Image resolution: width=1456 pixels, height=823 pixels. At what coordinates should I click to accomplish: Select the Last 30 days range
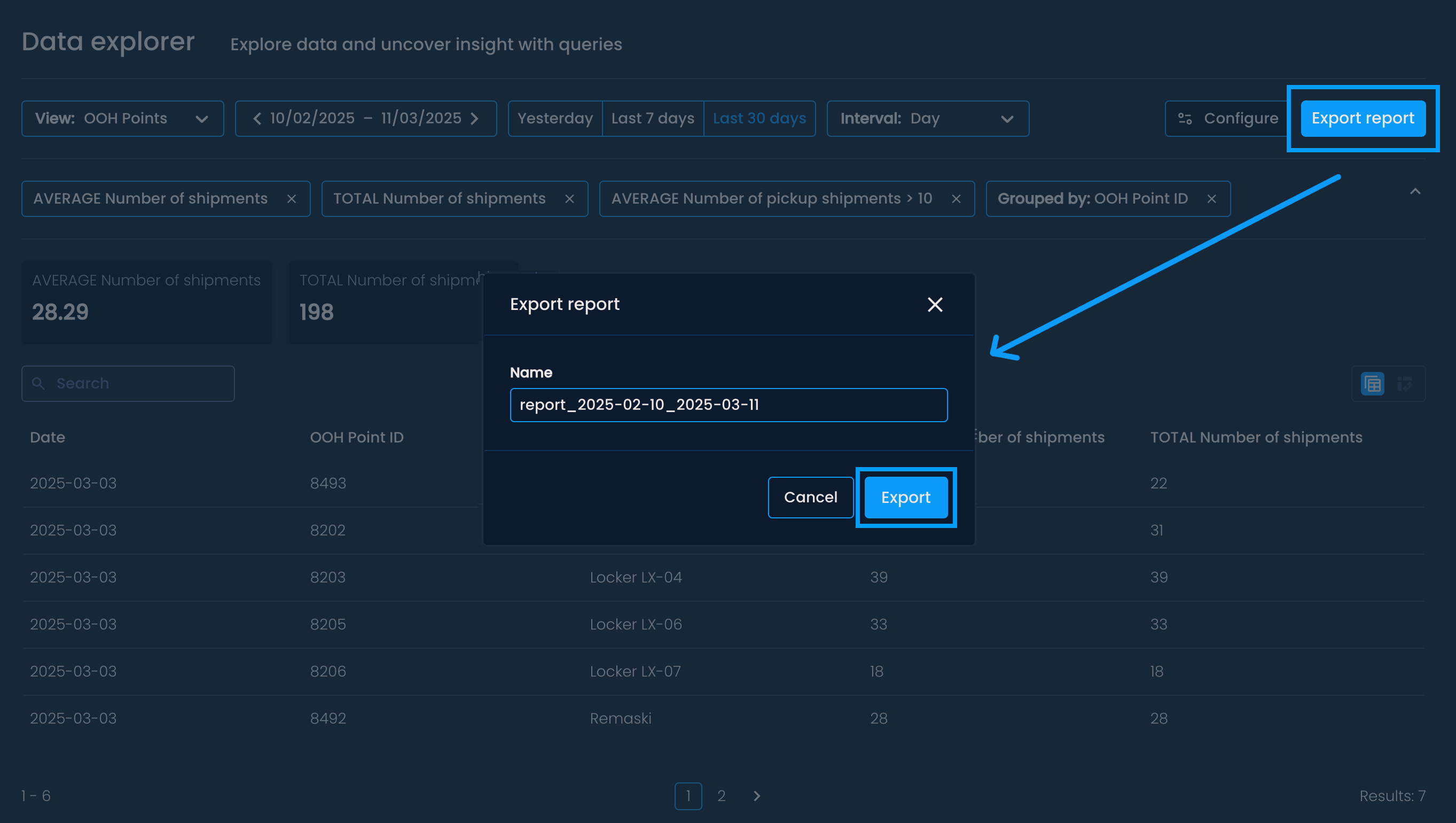point(759,118)
